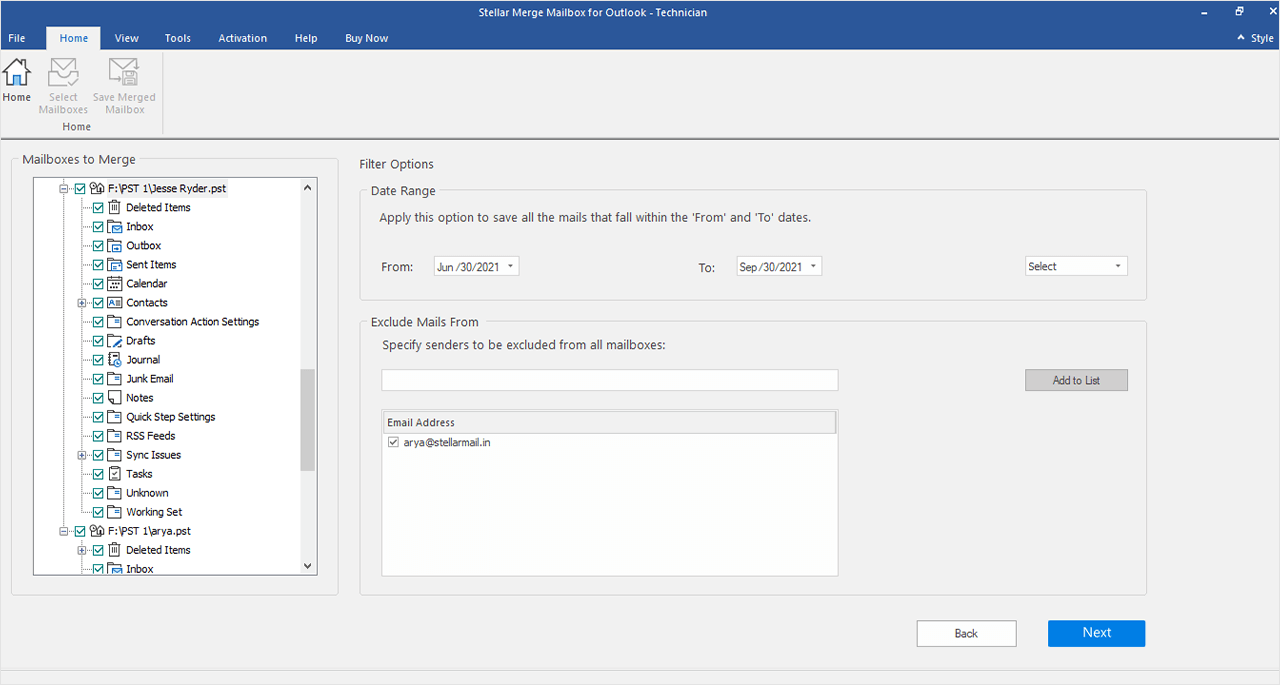Select the RSS Feeds folder label
Screen dimensions: 1280x685
[151, 436]
